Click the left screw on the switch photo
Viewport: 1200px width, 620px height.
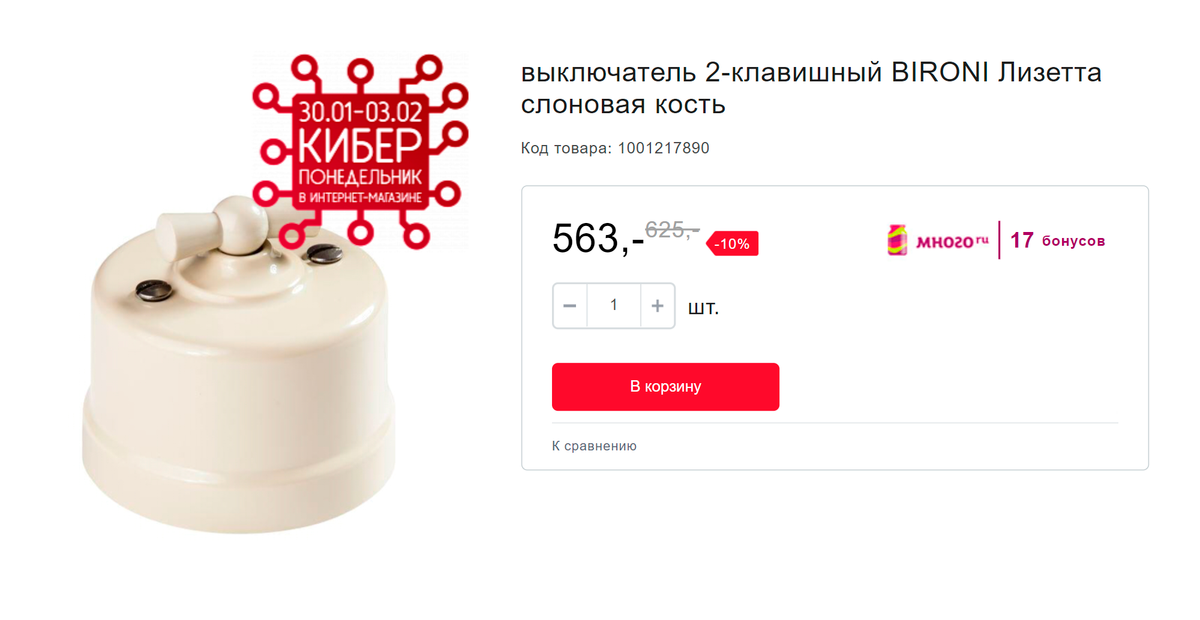[148, 290]
